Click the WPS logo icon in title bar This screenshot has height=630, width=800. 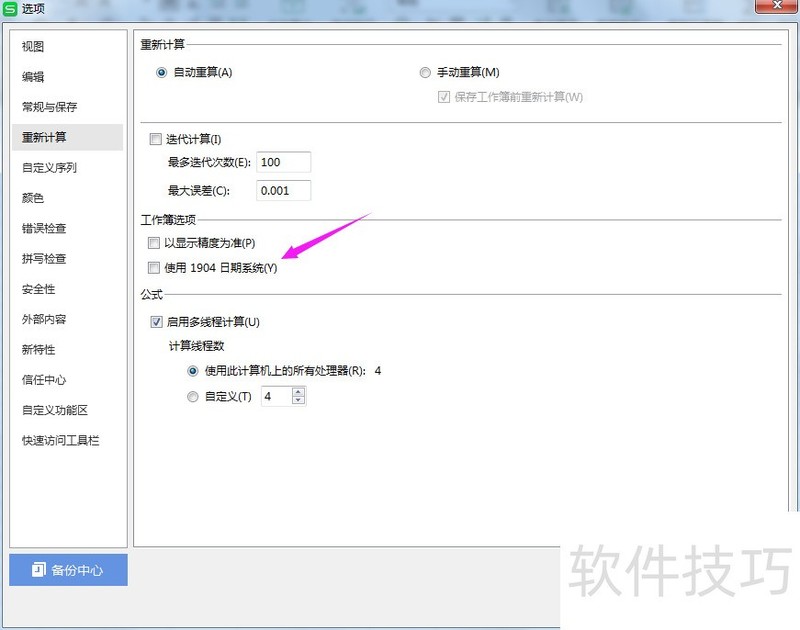12,8
